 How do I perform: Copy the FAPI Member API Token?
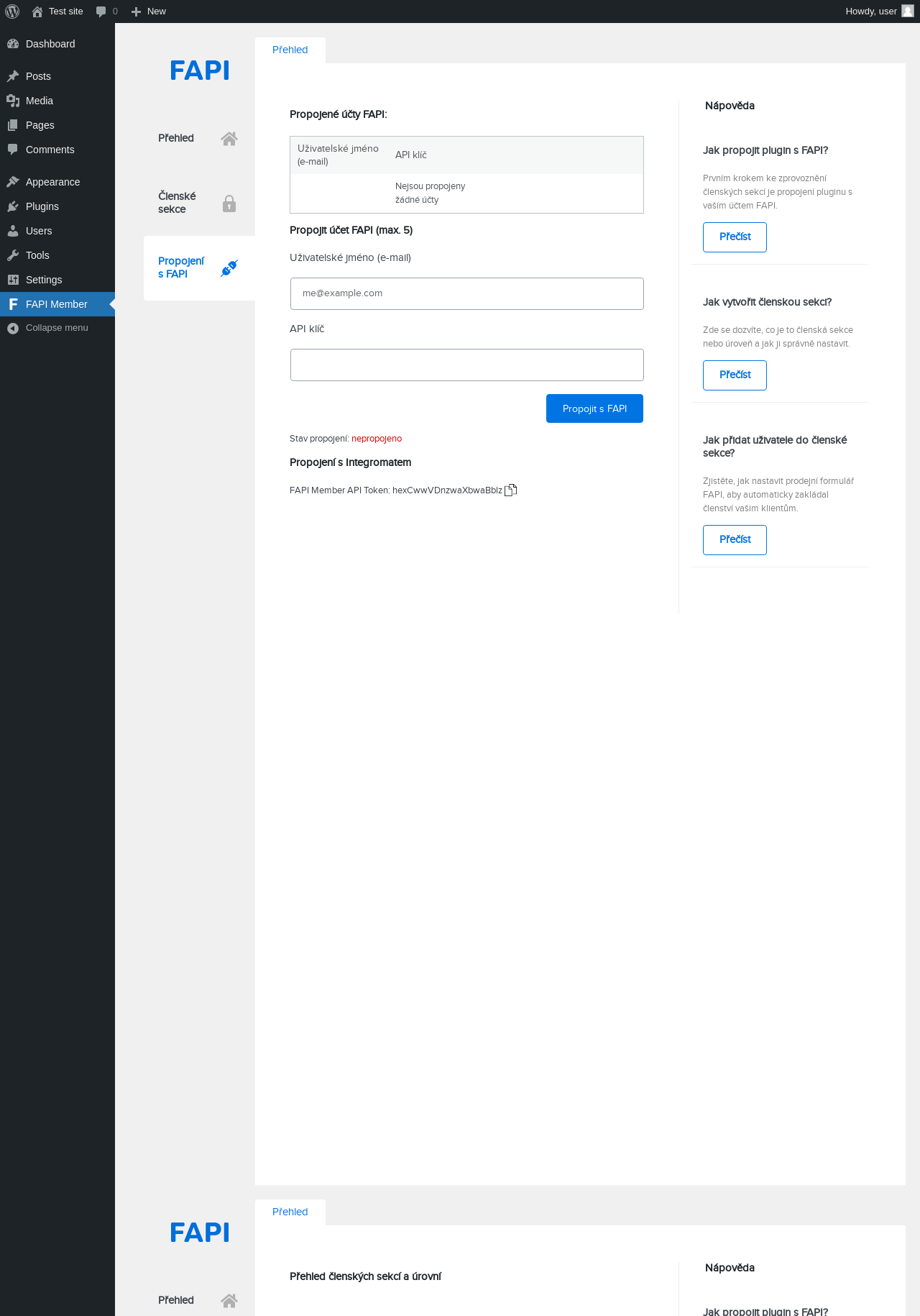coord(511,490)
